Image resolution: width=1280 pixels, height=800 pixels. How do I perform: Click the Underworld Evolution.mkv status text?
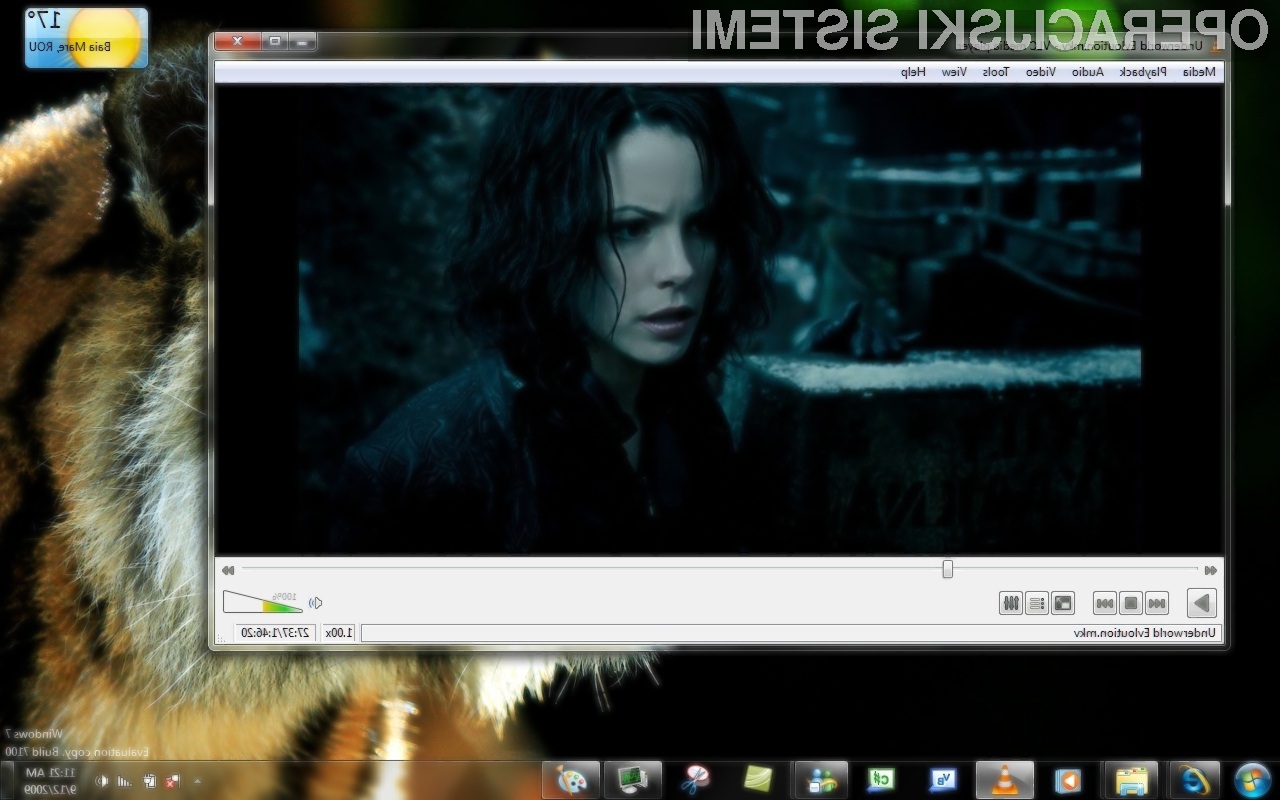1145,632
